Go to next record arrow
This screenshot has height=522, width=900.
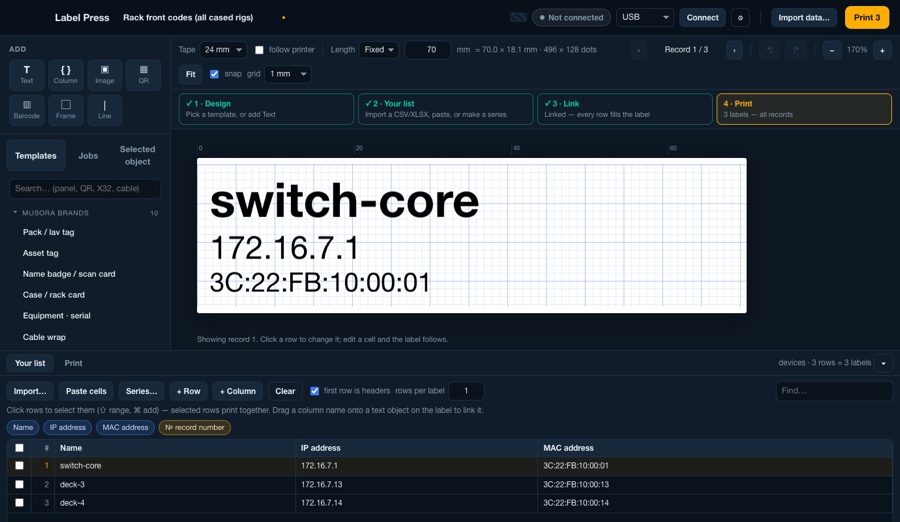pos(734,51)
